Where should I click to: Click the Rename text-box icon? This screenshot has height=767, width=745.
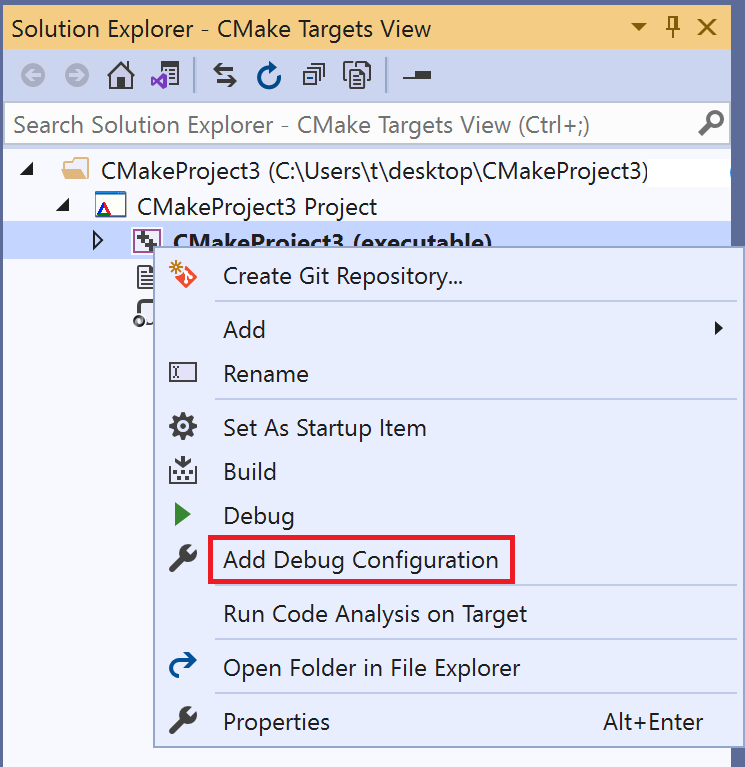[x=183, y=372]
